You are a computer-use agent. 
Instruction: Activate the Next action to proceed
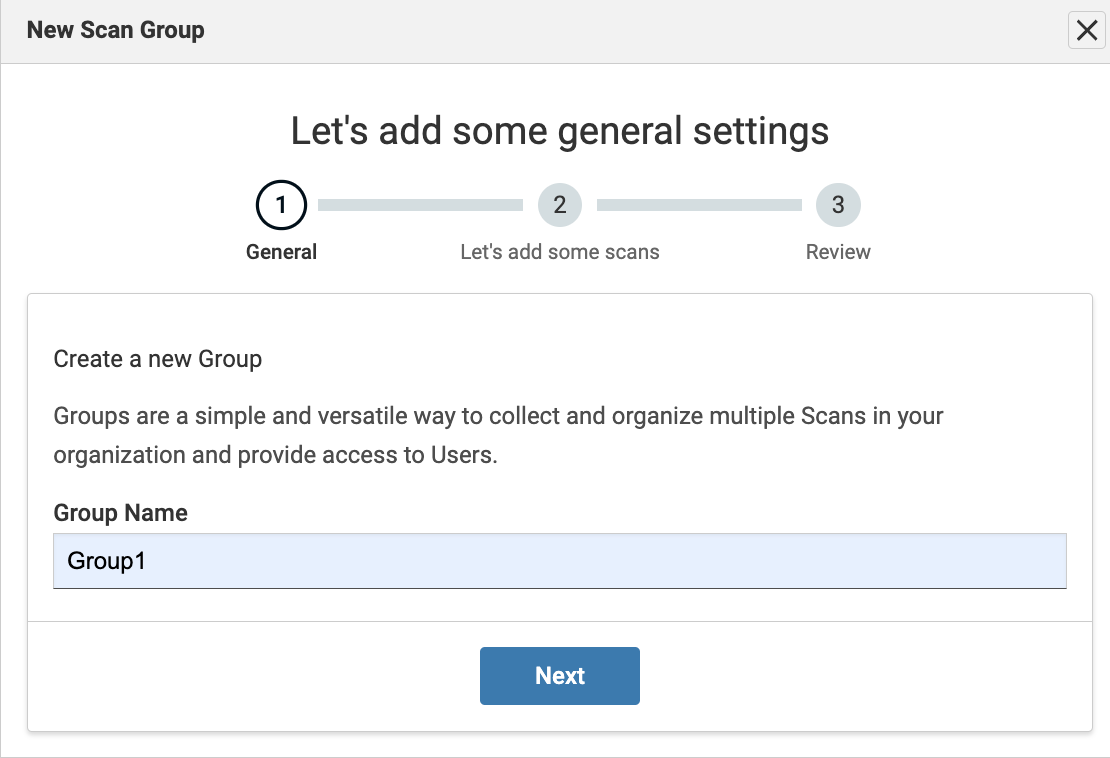560,675
